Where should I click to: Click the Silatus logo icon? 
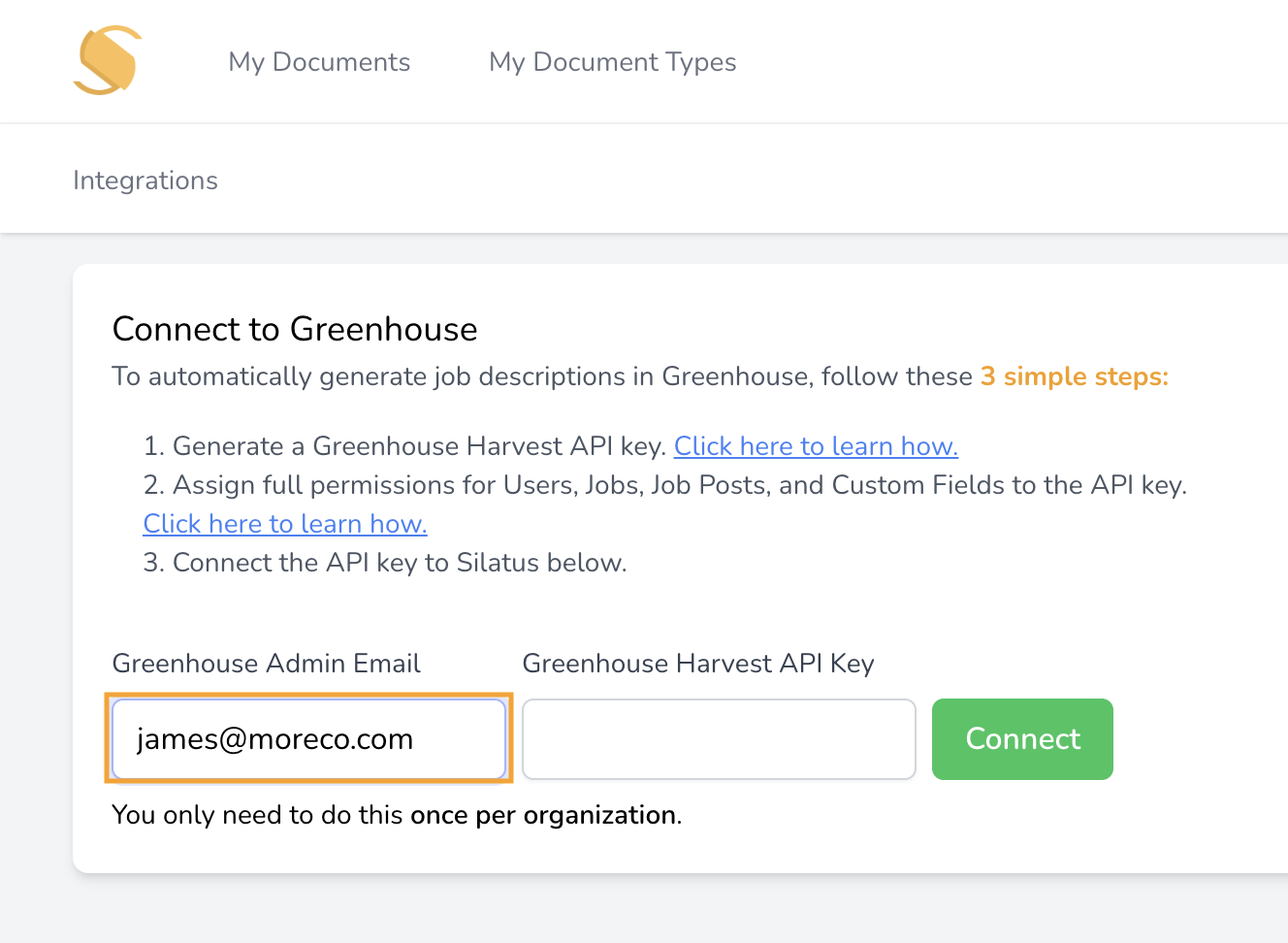pyautogui.click(x=108, y=60)
